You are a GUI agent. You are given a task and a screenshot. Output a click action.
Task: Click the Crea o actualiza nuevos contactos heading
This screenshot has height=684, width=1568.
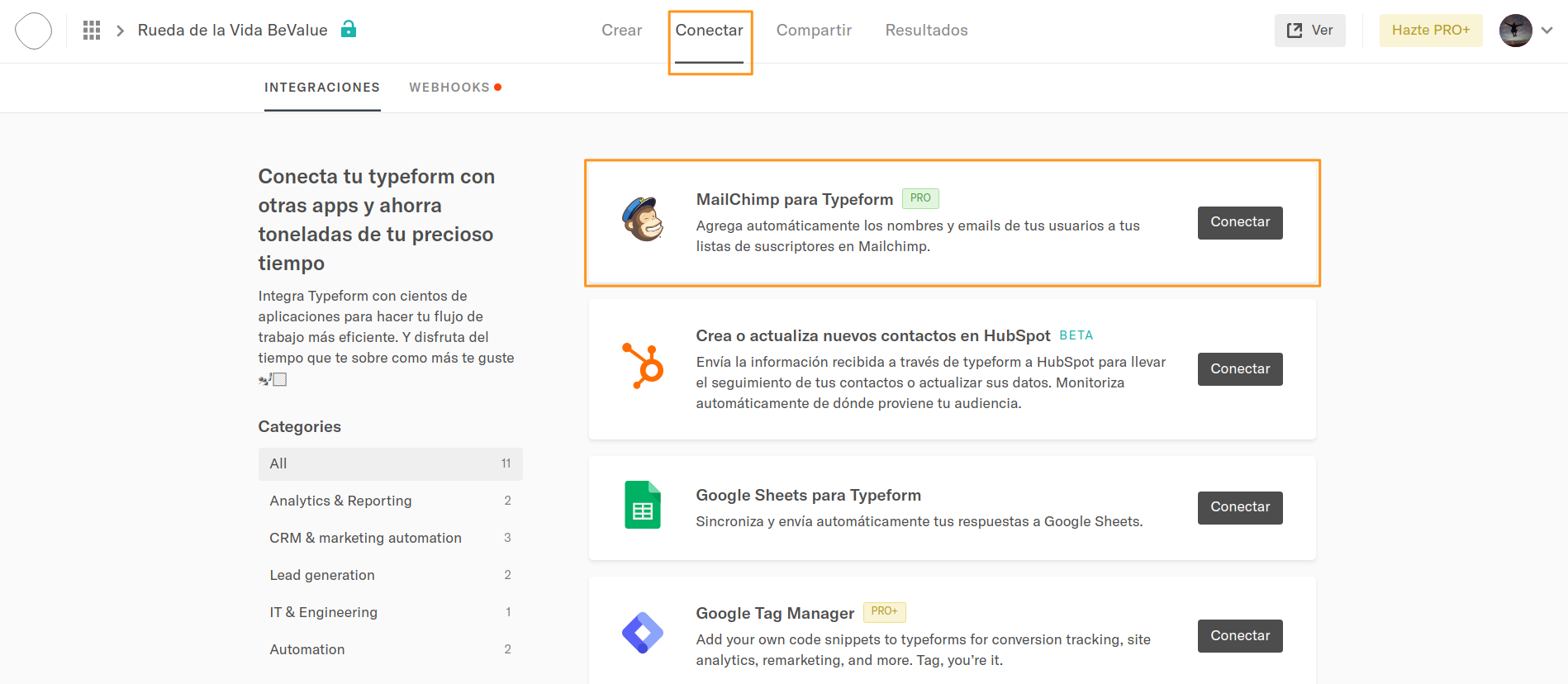873,335
